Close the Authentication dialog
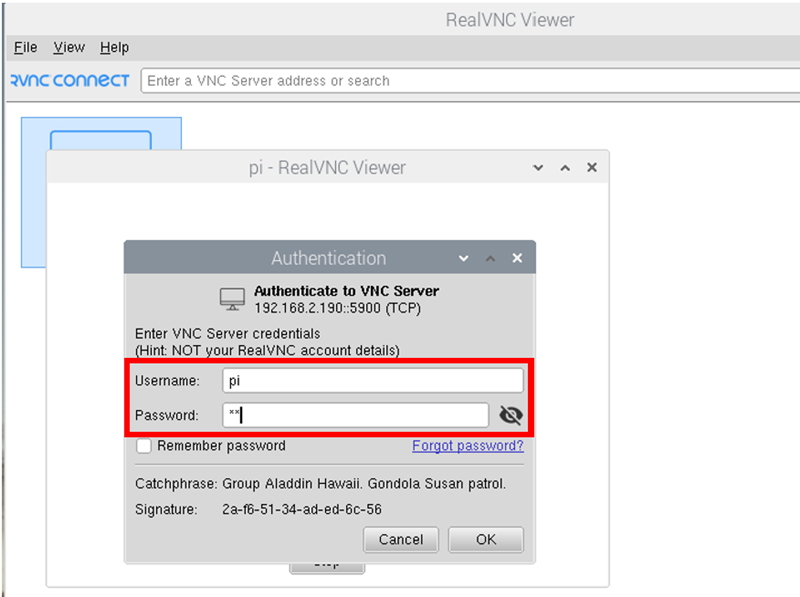The image size is (800, 597). tap(517, 258)
